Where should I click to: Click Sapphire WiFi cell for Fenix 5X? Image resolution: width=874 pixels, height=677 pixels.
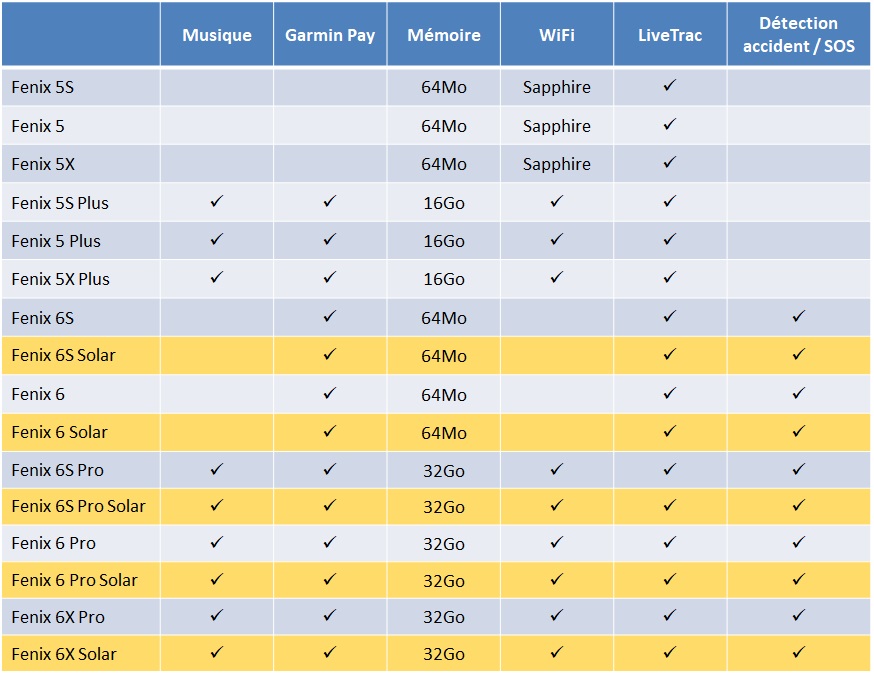(x=556, y=164)
